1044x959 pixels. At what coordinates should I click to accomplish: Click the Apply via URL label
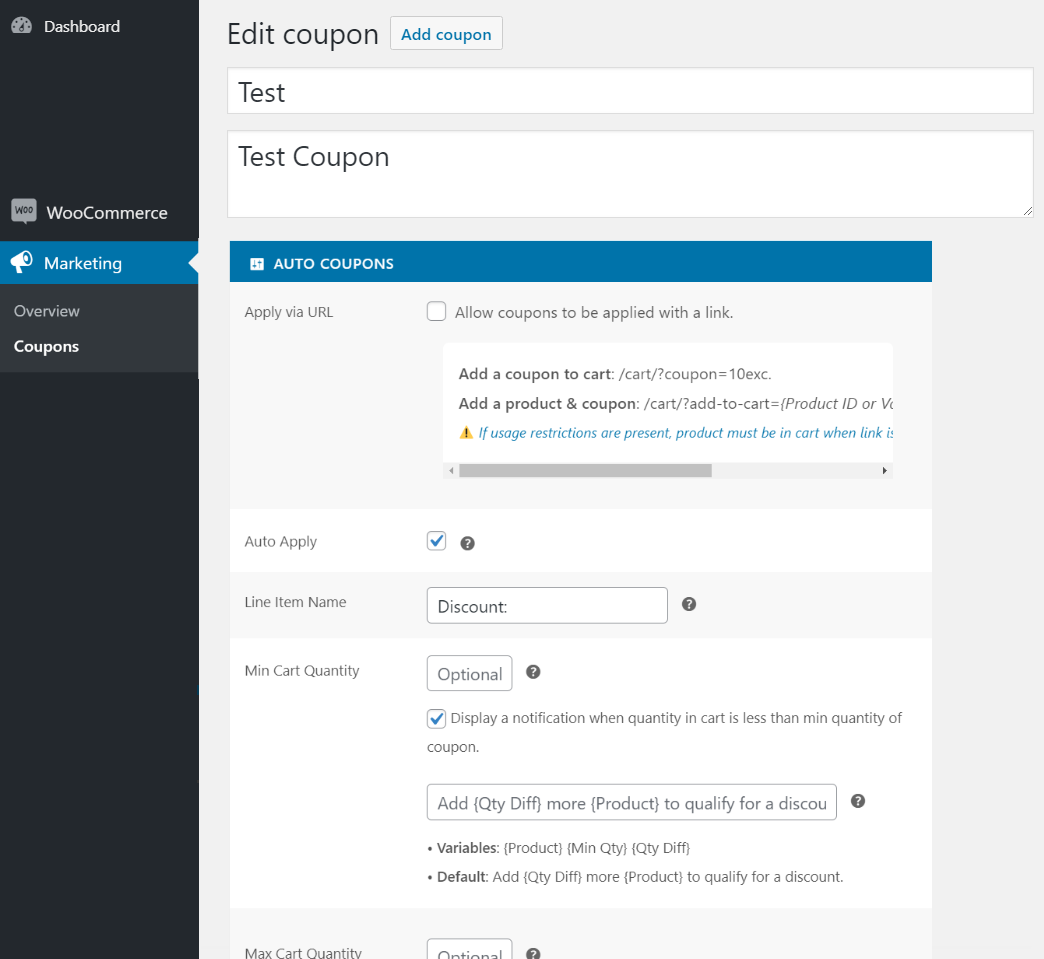click(289, 312)
